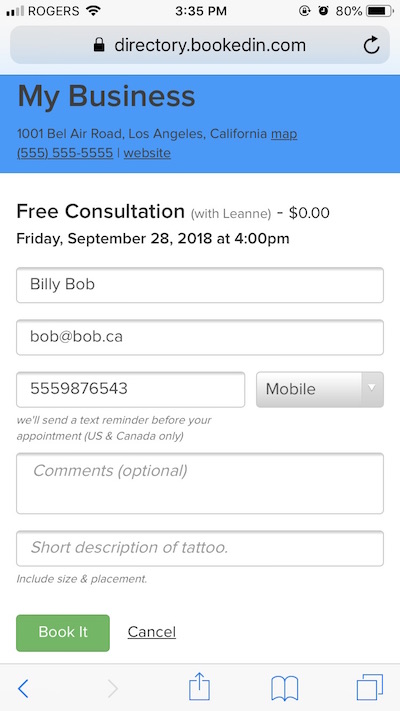This screenshot has width=400, height=711.
Task: Select the bob@bob.ca email field
Action: [x=200, y=337]
